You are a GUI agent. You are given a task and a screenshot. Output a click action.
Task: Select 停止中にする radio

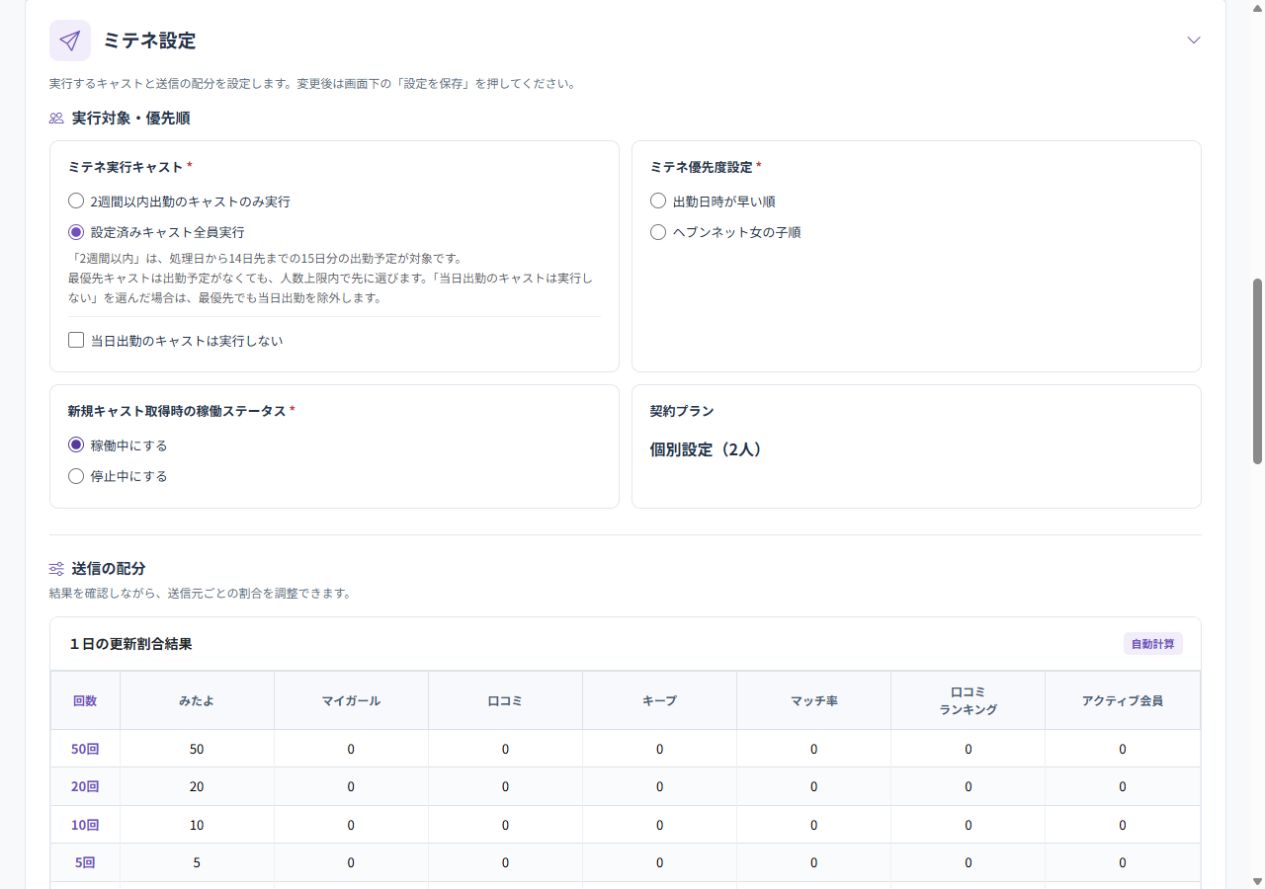click(x=76, y=476)
